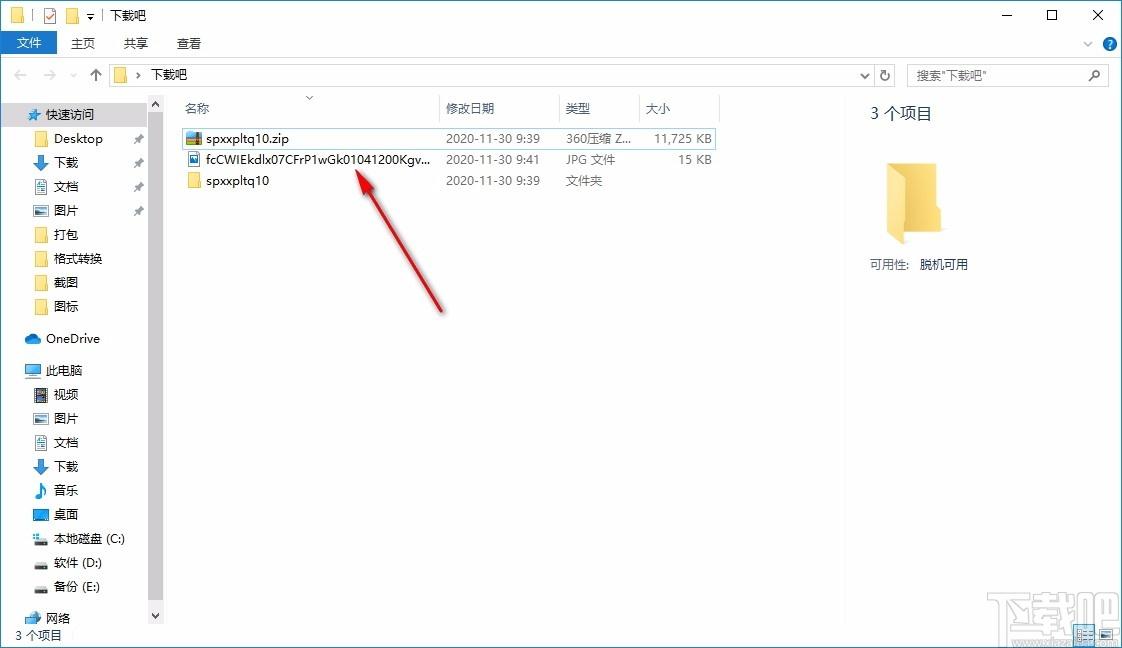Image resolution: width=1122 pixels, height=648 pixels.
Task: Switch to large thumbnails view icon
Action: point(1106,634)
